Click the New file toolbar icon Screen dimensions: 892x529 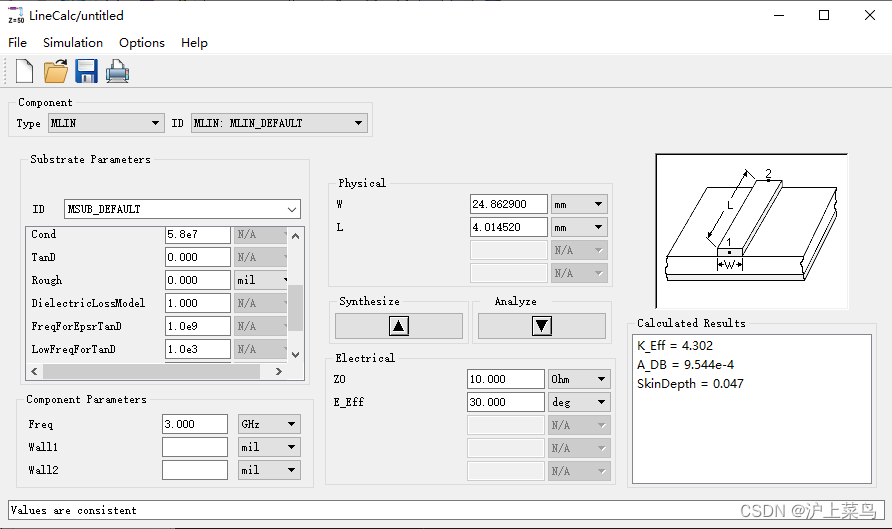(x=24, y=71)
